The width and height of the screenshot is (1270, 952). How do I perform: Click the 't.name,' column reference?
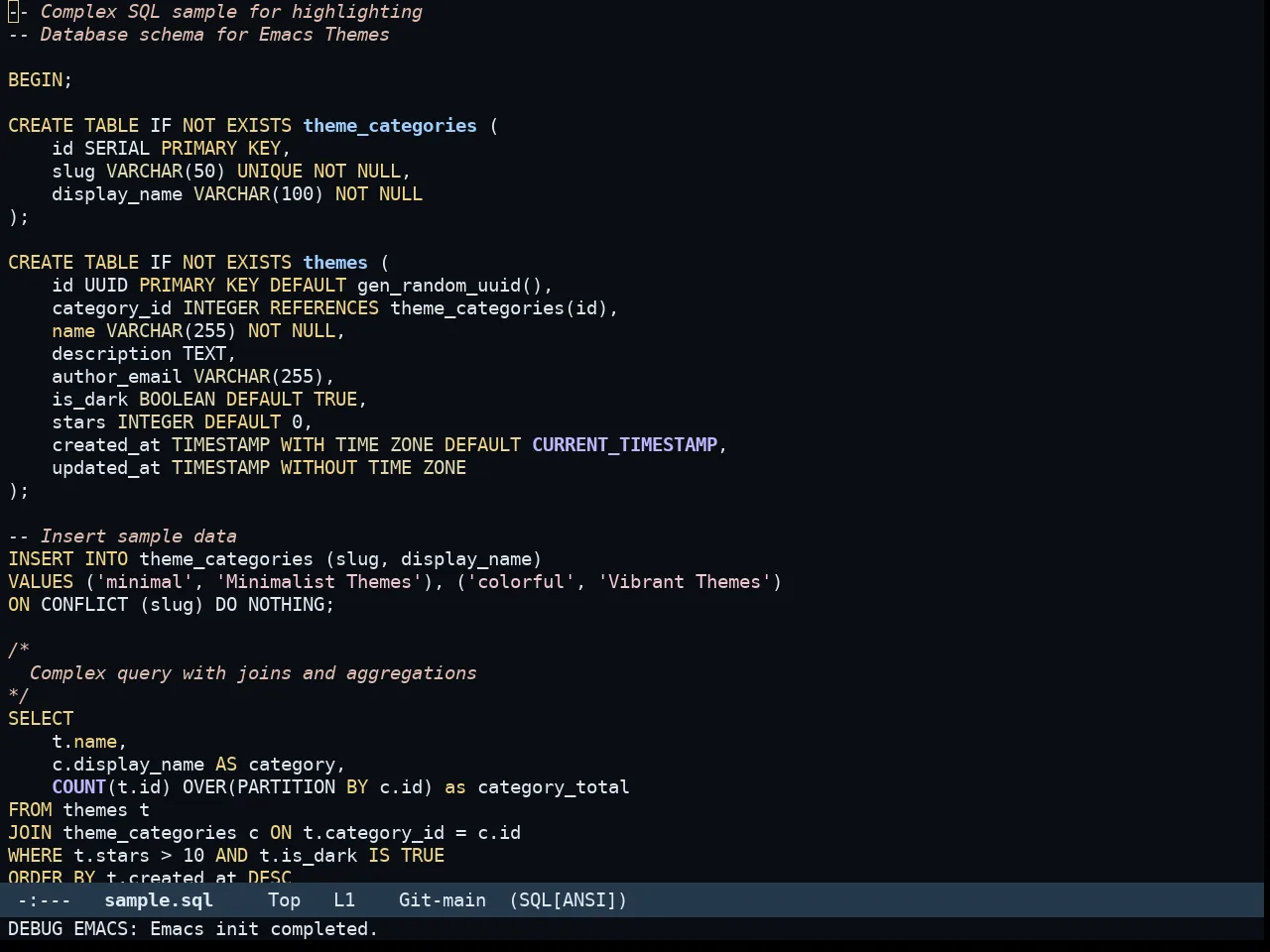point(89,742)
